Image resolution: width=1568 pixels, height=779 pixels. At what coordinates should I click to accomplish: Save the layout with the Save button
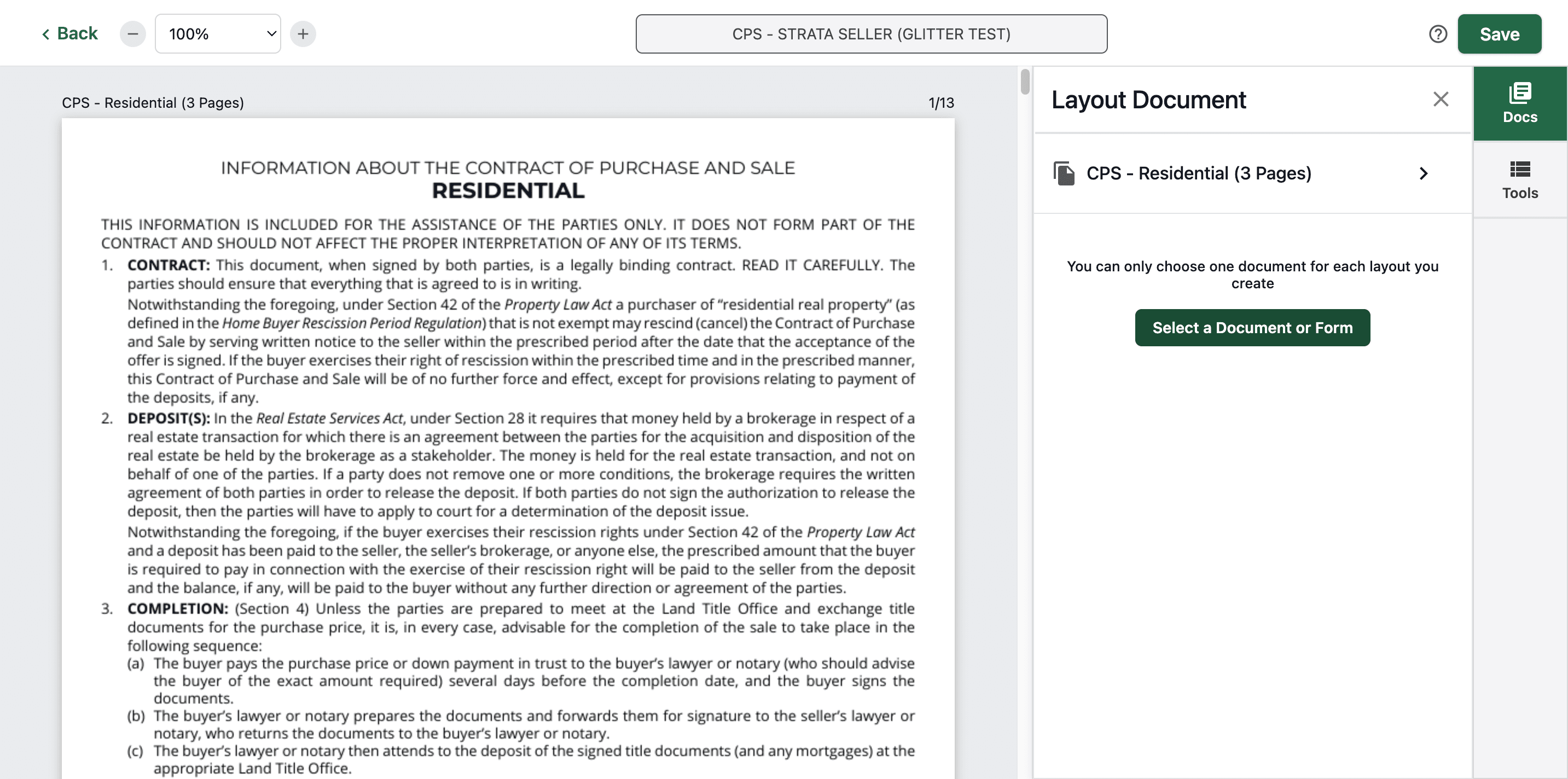pyautogui.click(x=1499, y=34)
